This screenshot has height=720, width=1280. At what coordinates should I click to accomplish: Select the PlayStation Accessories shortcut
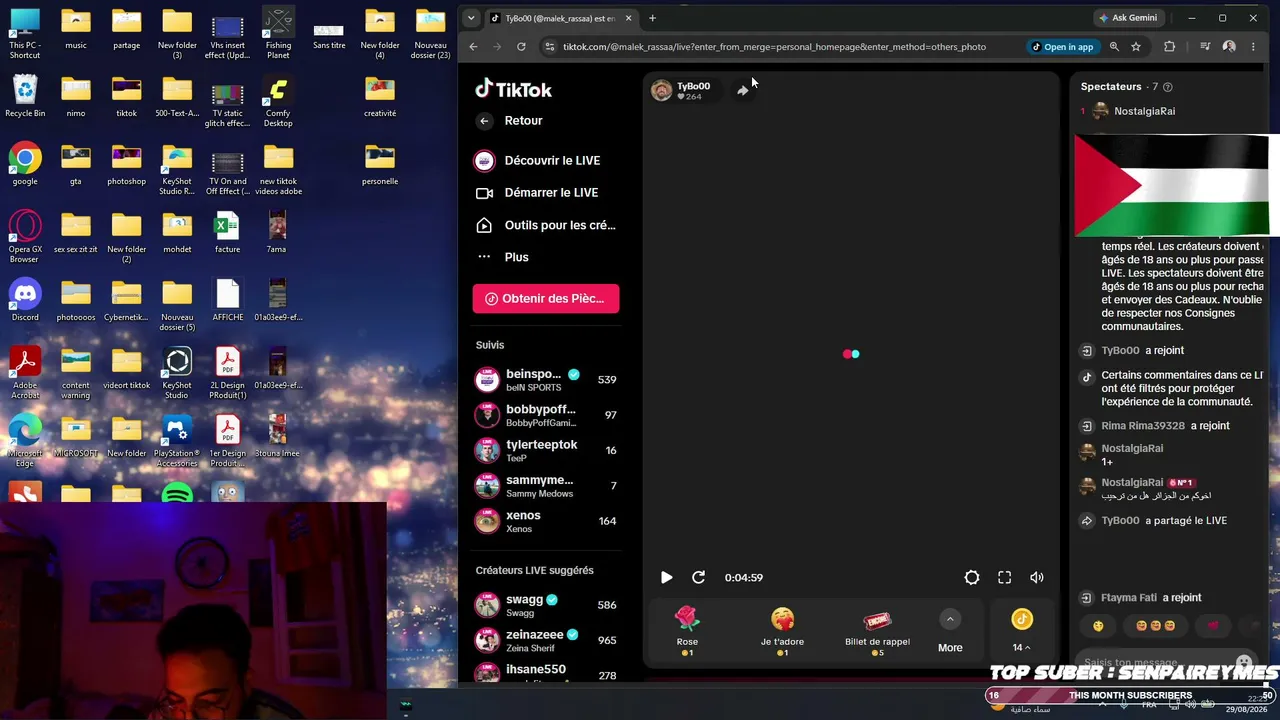coord(177,440)
